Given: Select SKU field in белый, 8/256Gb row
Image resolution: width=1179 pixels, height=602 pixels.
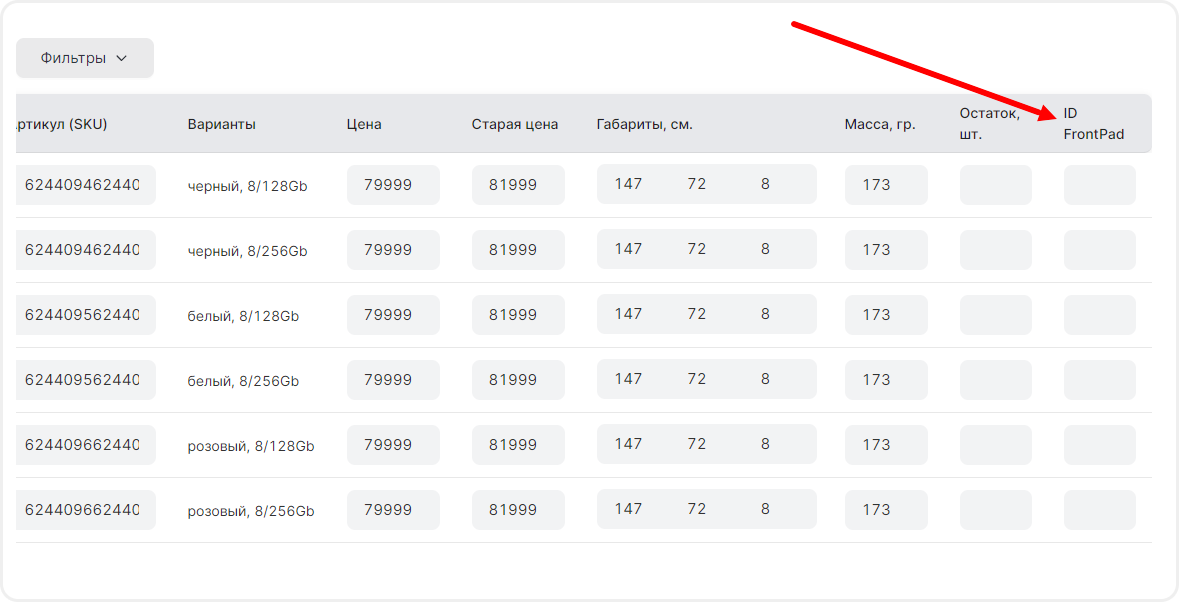Looking at the screenshot, I should pyautogui.click(x=85, y=380).
